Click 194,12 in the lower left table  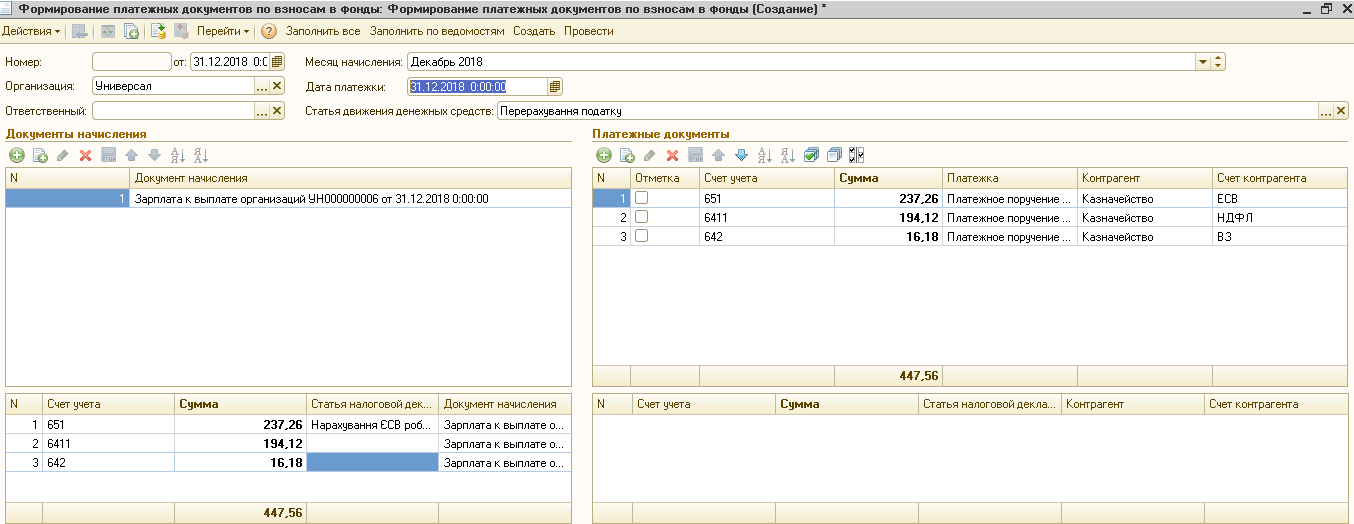pos(240,443)
